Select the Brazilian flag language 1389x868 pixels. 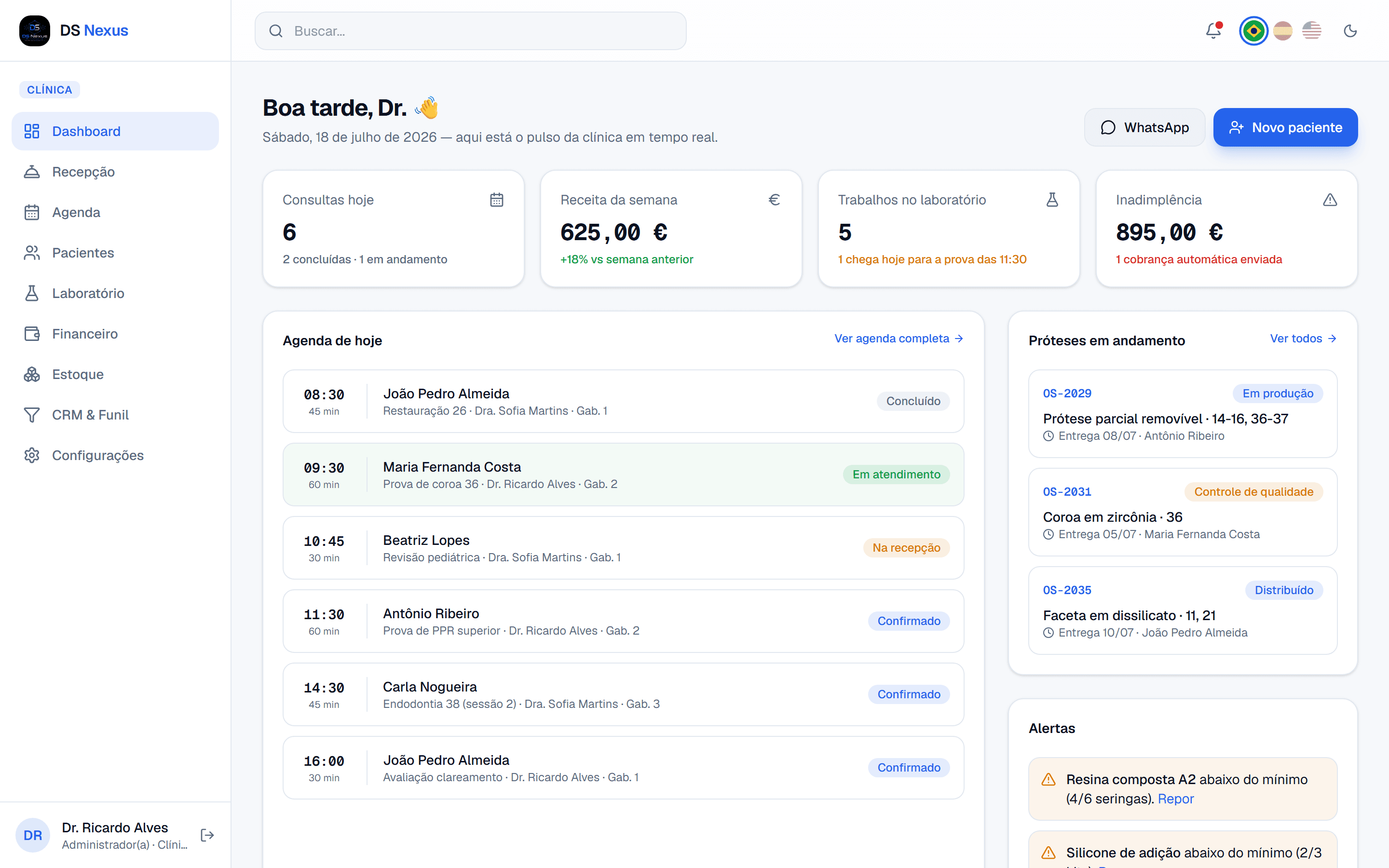pos(1253,30)
